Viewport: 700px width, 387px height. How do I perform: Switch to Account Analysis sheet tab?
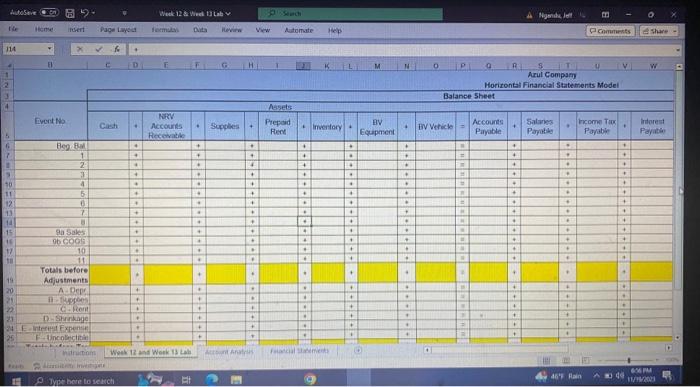tap(229, 352)
